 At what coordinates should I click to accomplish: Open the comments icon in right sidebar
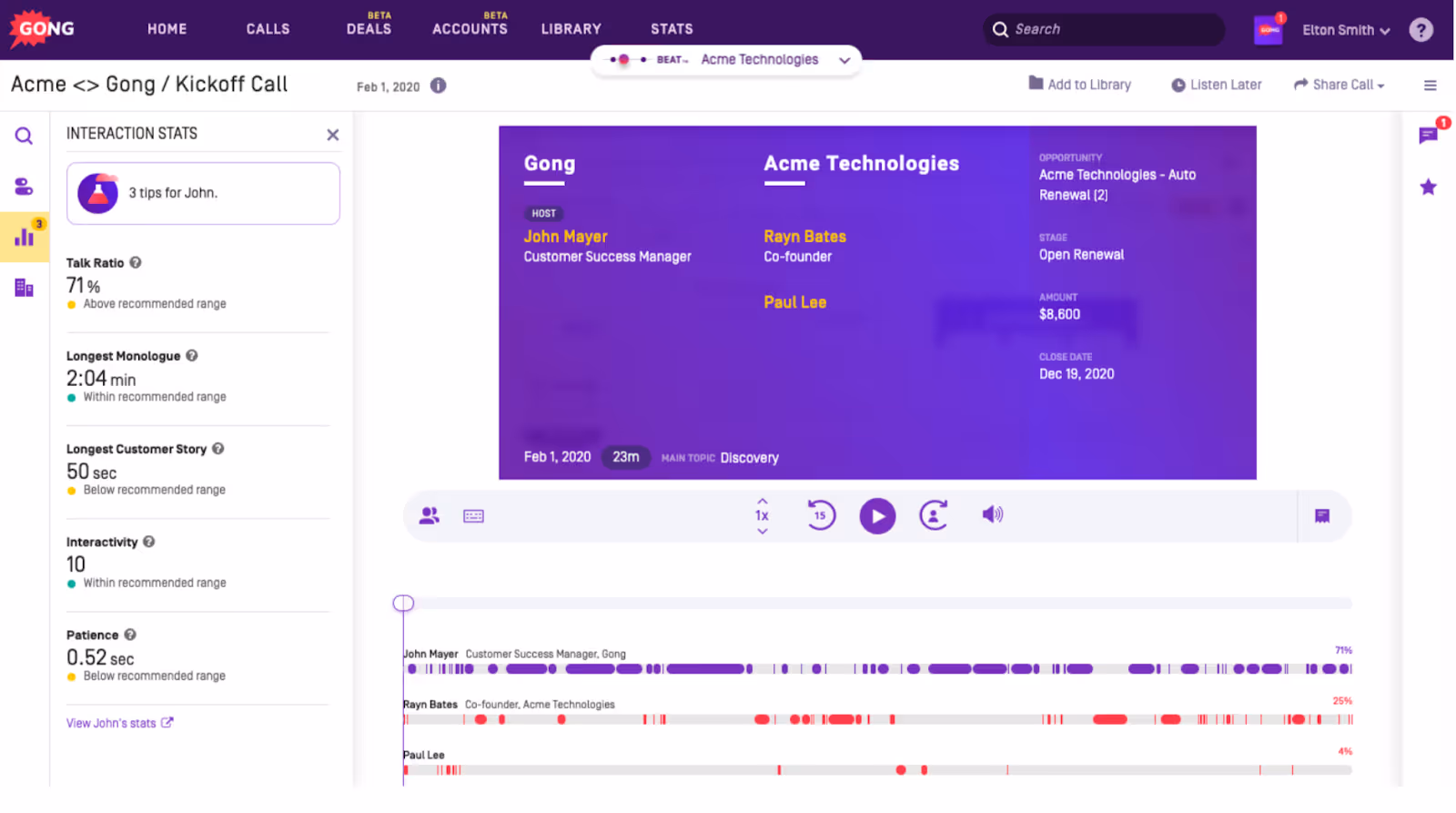click(1428, 136)
